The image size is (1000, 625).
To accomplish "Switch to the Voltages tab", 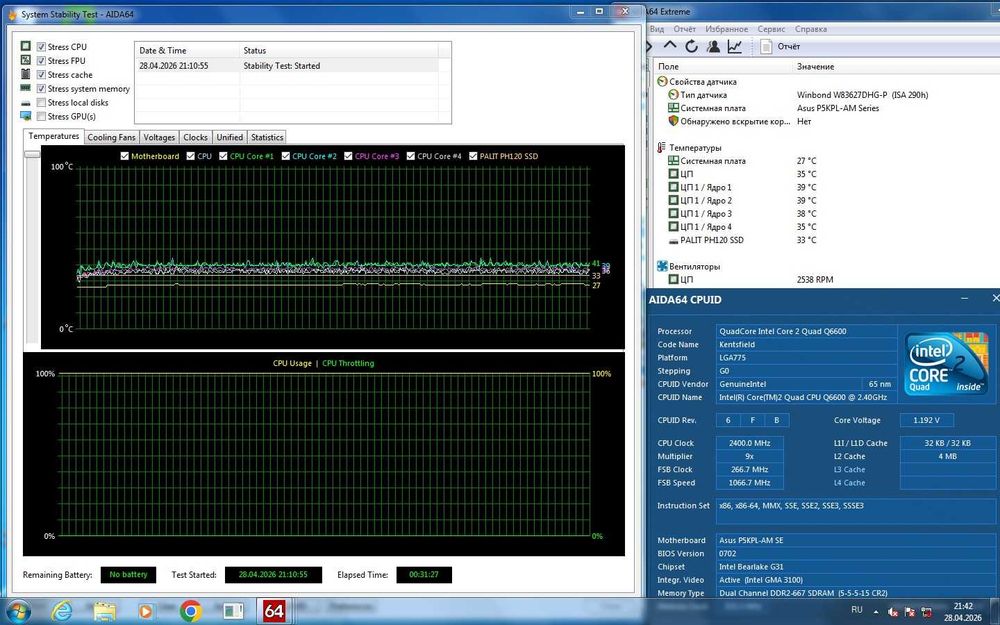I will pos(159,137).
